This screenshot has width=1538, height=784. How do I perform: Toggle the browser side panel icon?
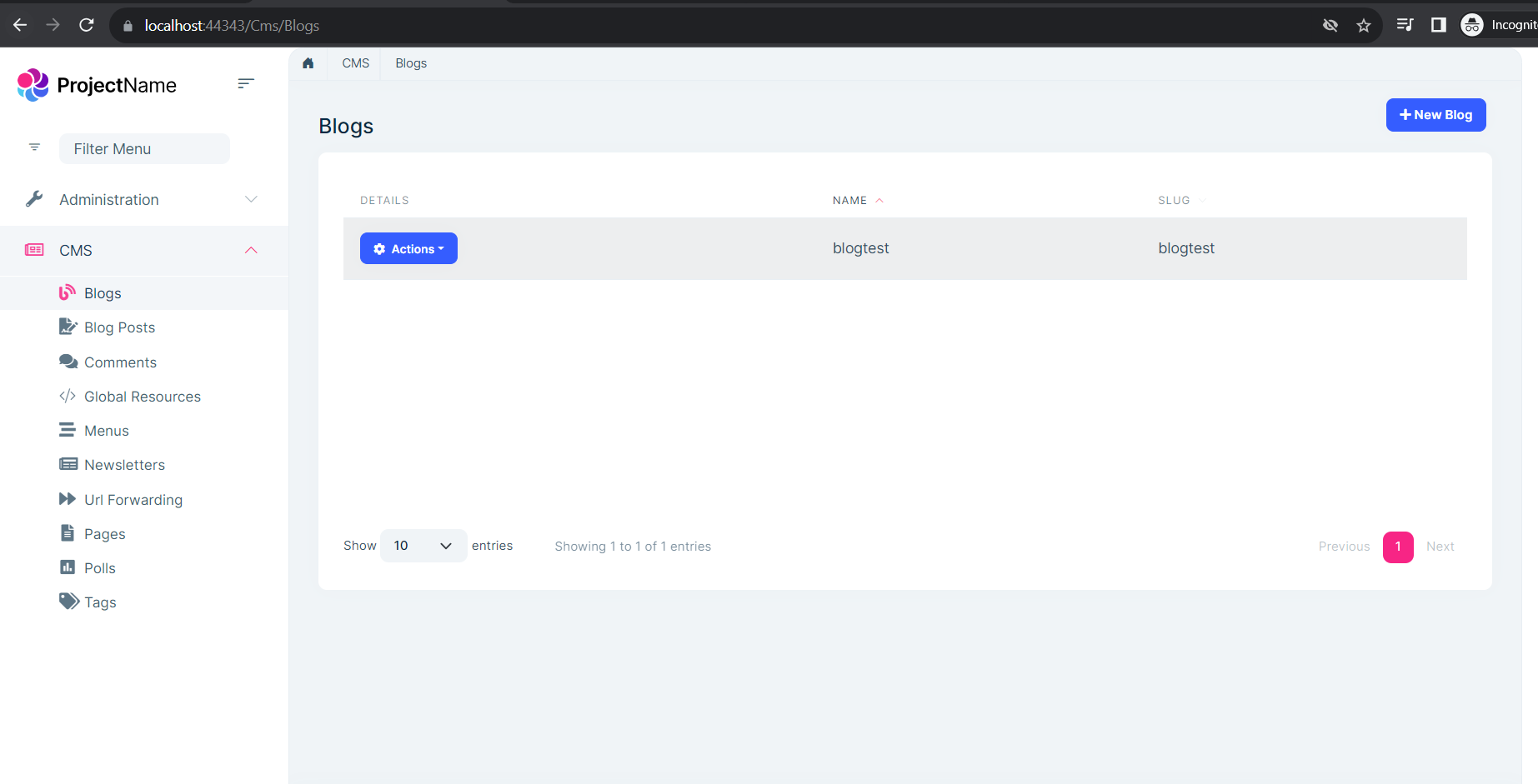tap(1439, 25)
